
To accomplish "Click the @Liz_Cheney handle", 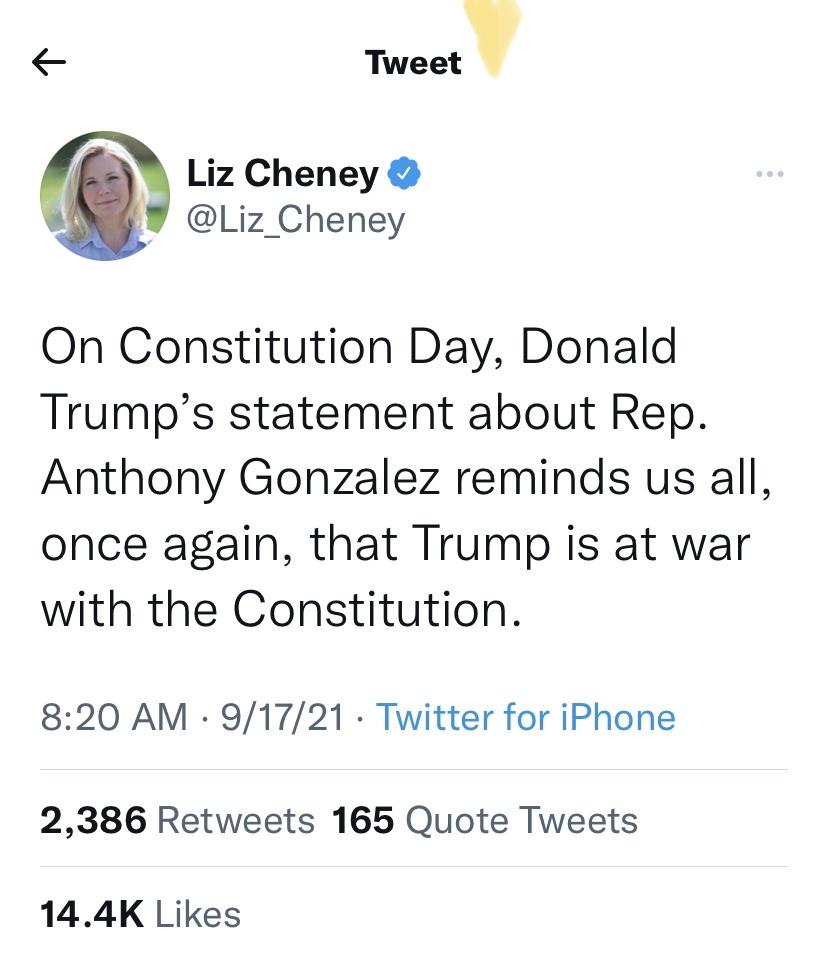I will tap(295, 219).
